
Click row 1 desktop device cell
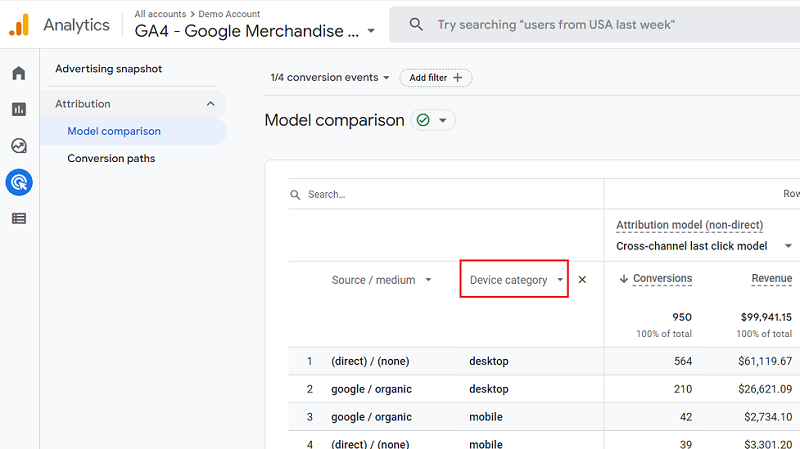pos(489,361)
